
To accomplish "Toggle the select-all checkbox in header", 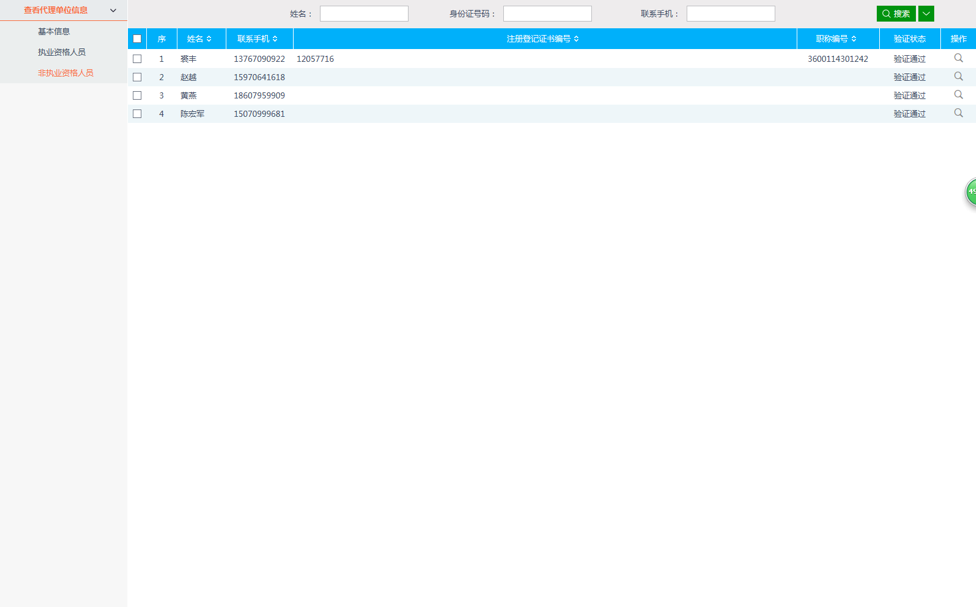I will 137,39.
